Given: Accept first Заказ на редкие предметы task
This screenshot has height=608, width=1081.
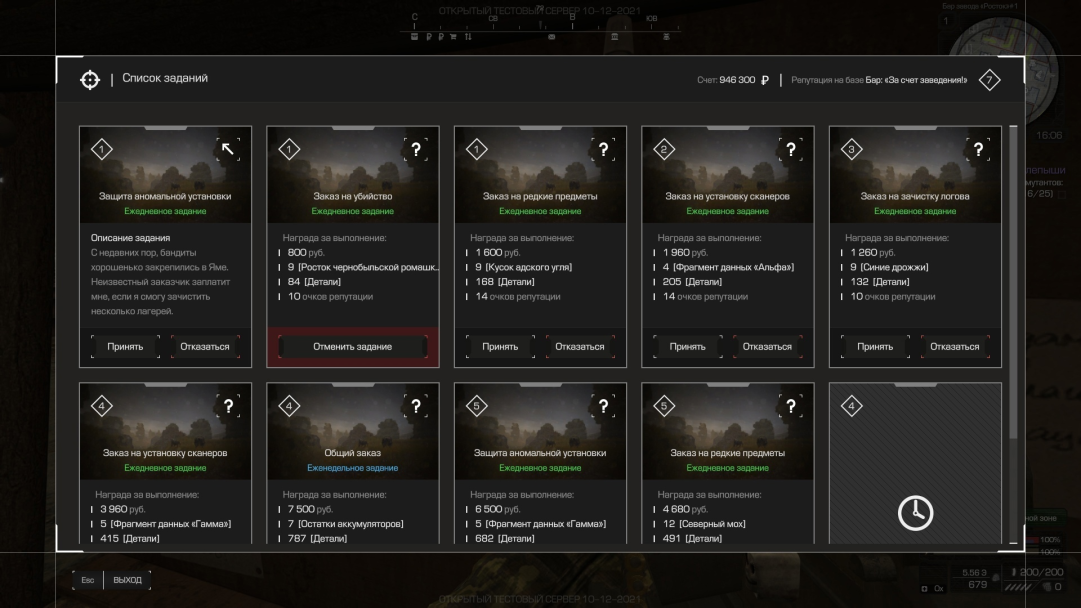Looking at the screenshot, I should coord(500,347).
